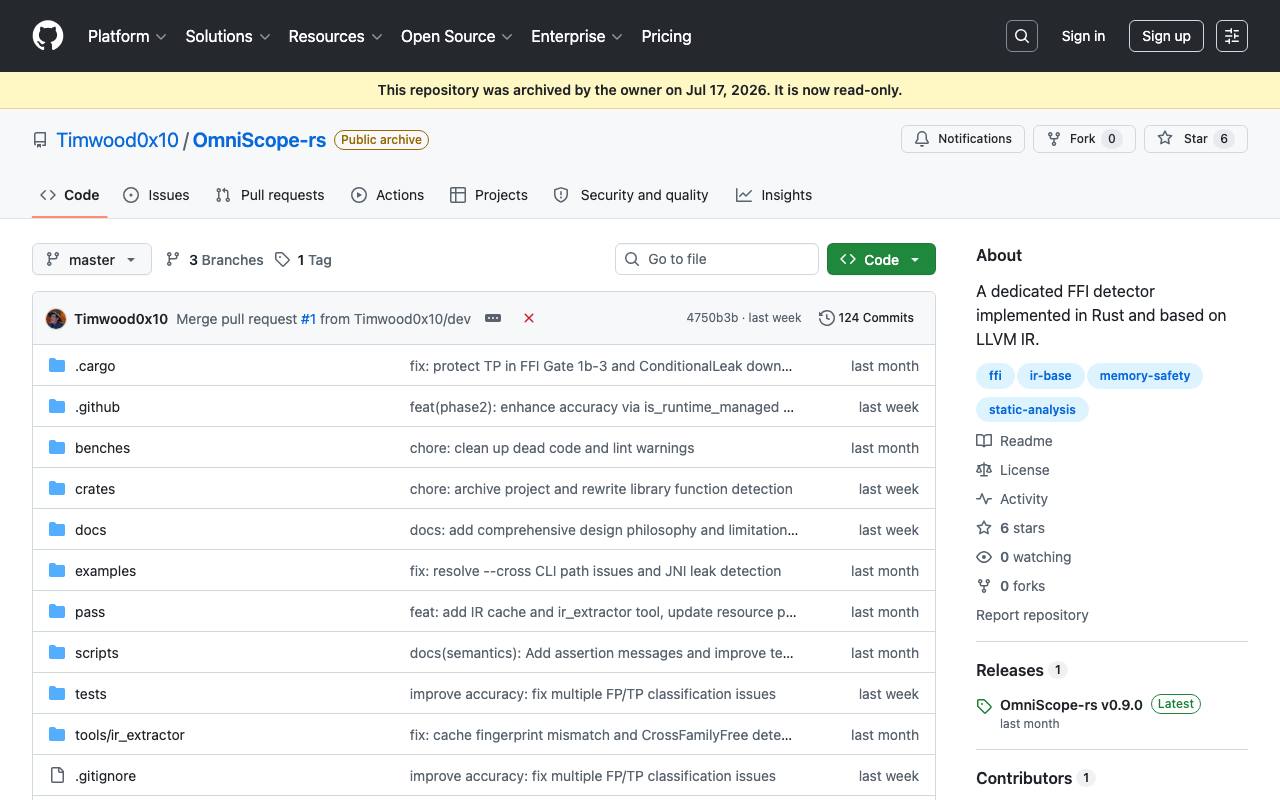Click the Go to file search field

pyautogui.click(x=717, y=259)
